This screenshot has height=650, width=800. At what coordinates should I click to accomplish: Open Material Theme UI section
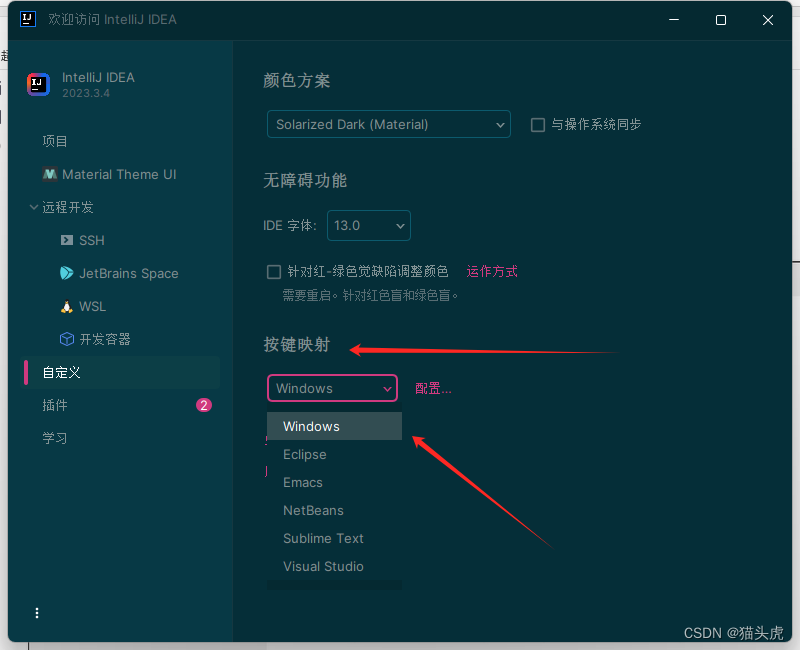tap(119, 174)
